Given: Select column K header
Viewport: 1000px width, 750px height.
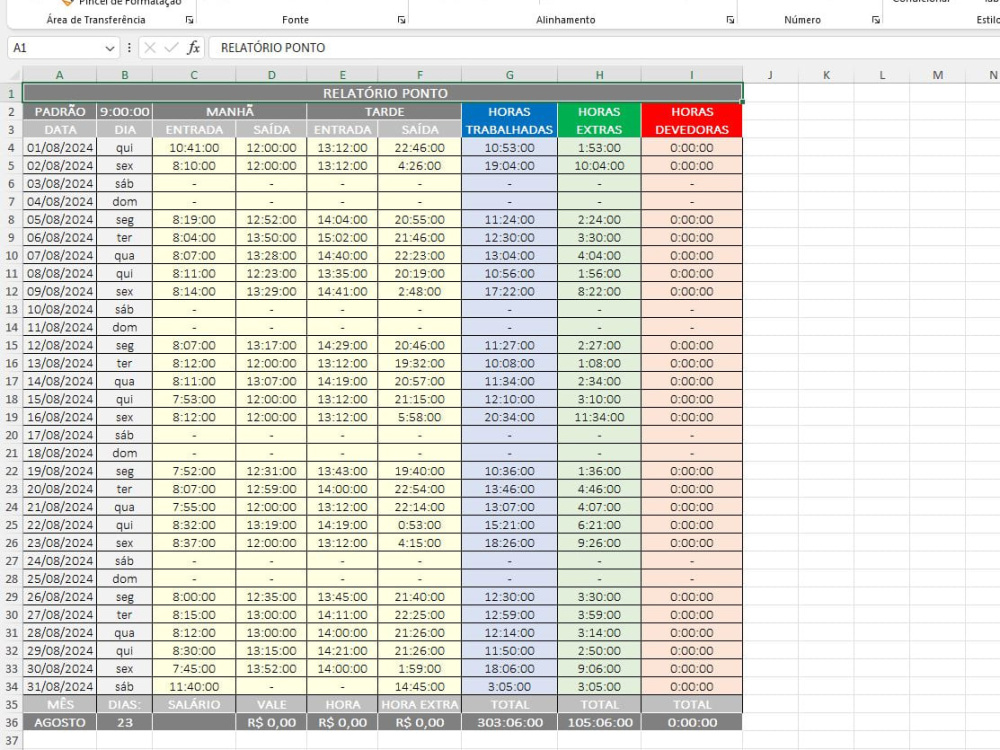Looking at the screenshot, I should tap(826, 75).
